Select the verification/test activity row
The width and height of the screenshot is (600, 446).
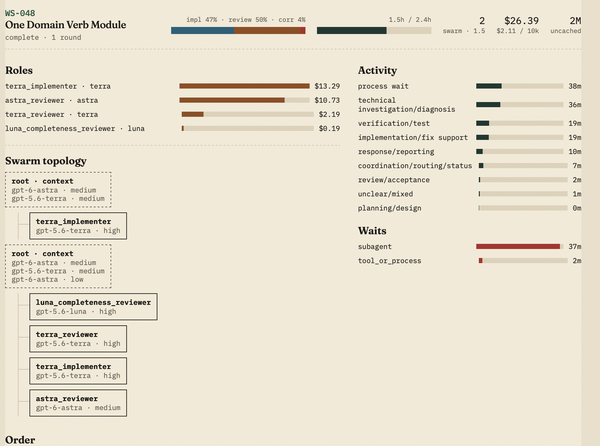(x=470, y=123)
